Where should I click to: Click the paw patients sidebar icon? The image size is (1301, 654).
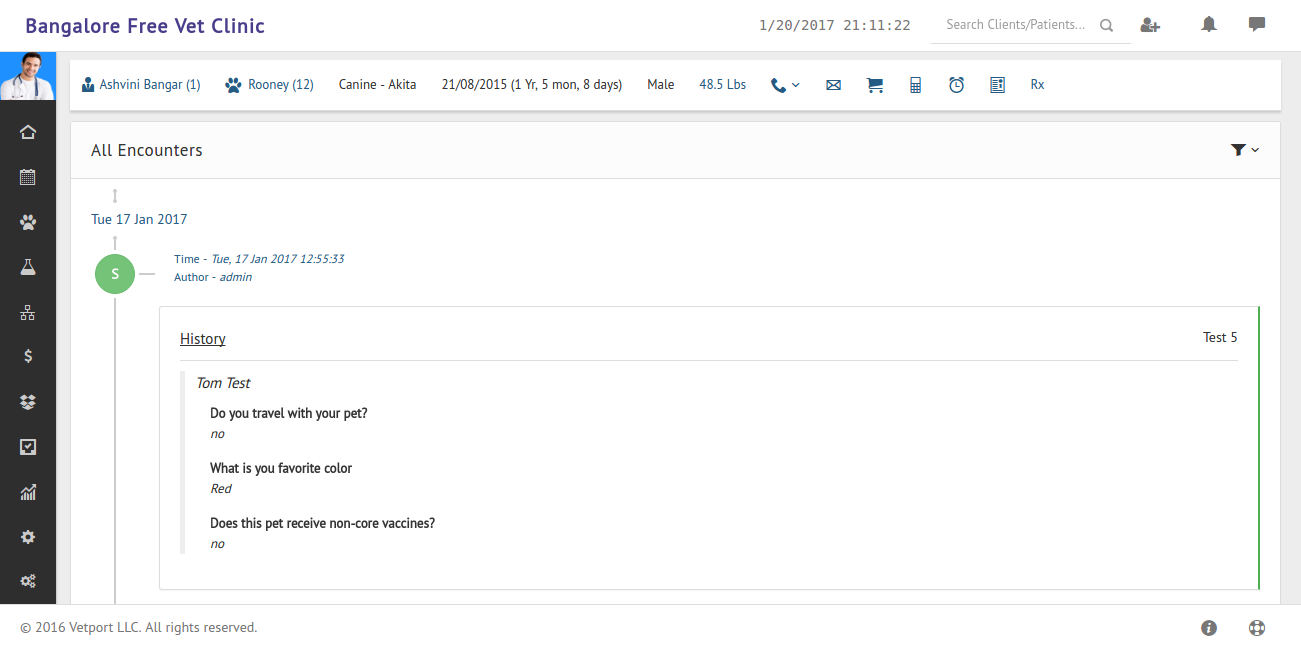[28, 222]
